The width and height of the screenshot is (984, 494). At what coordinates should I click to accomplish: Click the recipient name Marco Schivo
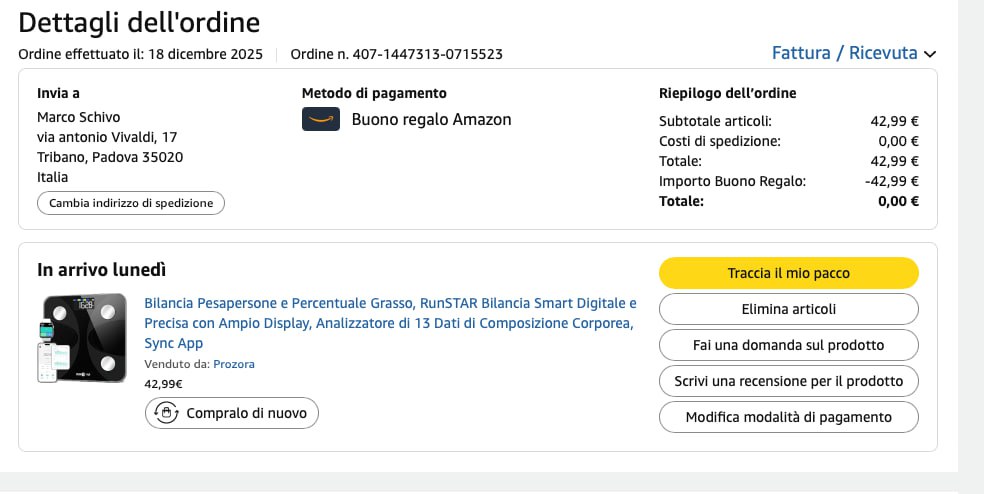pos(77,117)
